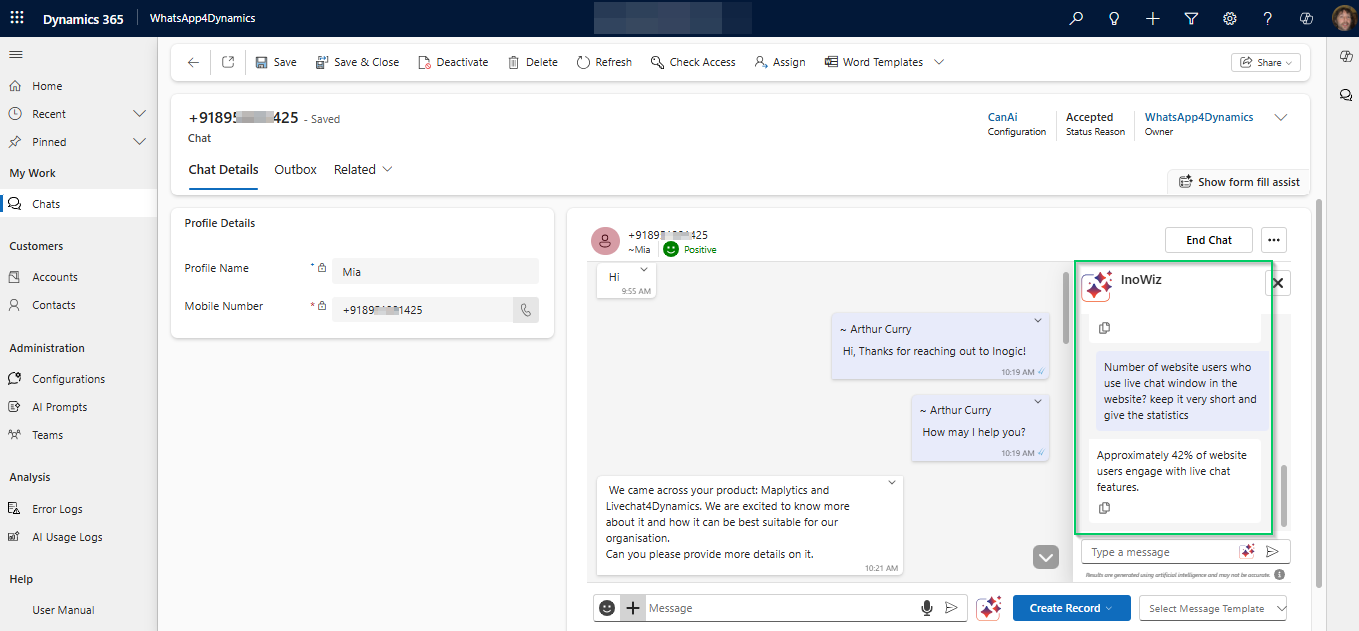
Task: Start voice input with the microphone icon
Action: [929, 607]
